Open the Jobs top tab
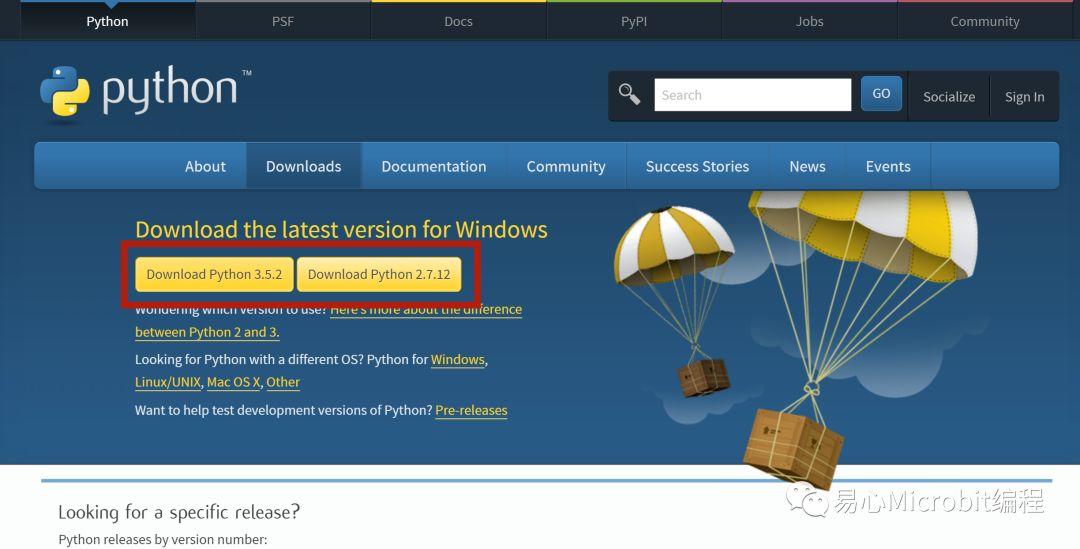 (809, 21)
